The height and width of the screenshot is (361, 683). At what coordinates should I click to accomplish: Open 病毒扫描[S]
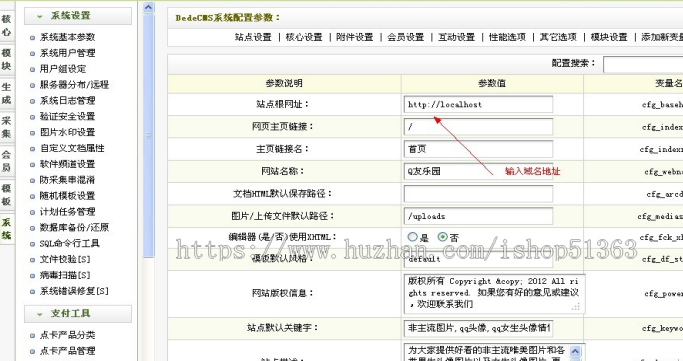pos(65,275)
